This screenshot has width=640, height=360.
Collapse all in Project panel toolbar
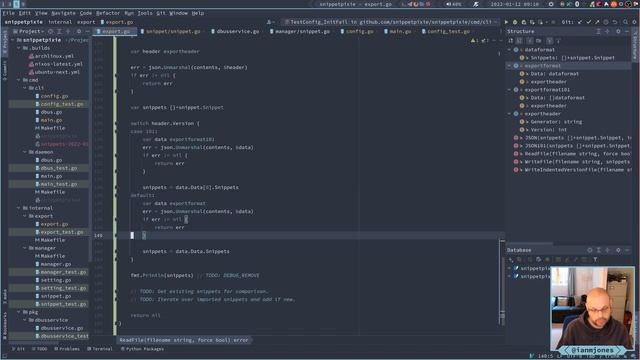pyautogui.click(x=68, y=31)
